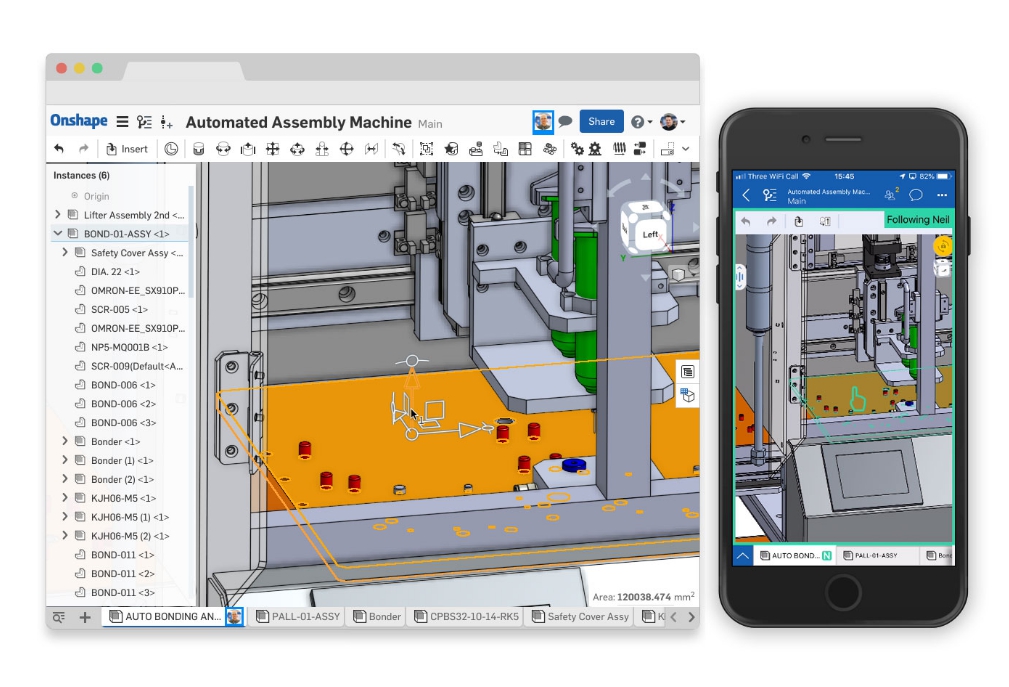This screenshot has height=687, width=1009.
Task: Click the Main branch label in desktop header
Action: (430, 124)
